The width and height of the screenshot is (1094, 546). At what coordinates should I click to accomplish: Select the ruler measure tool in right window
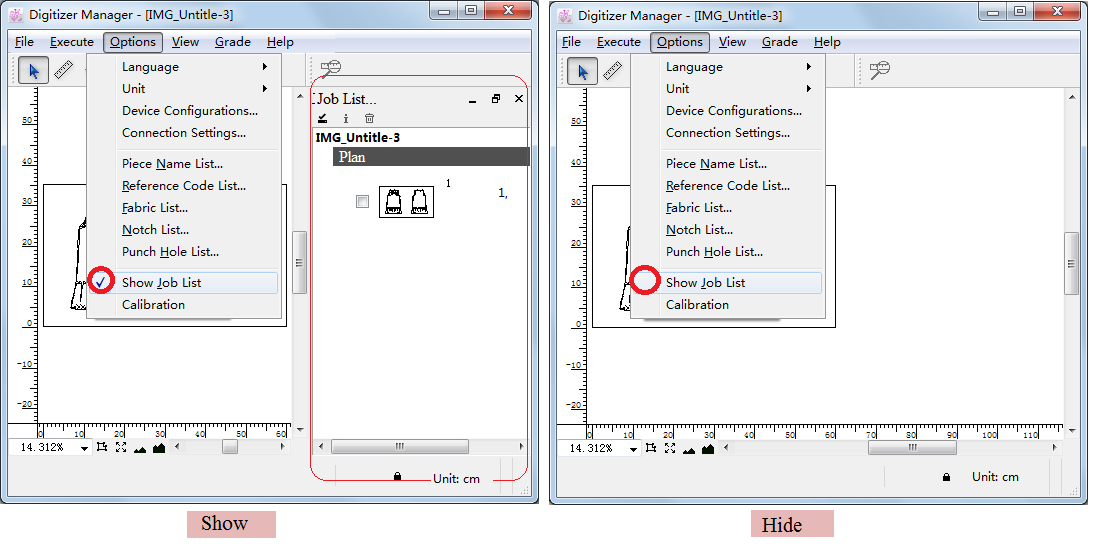[612, 71]
